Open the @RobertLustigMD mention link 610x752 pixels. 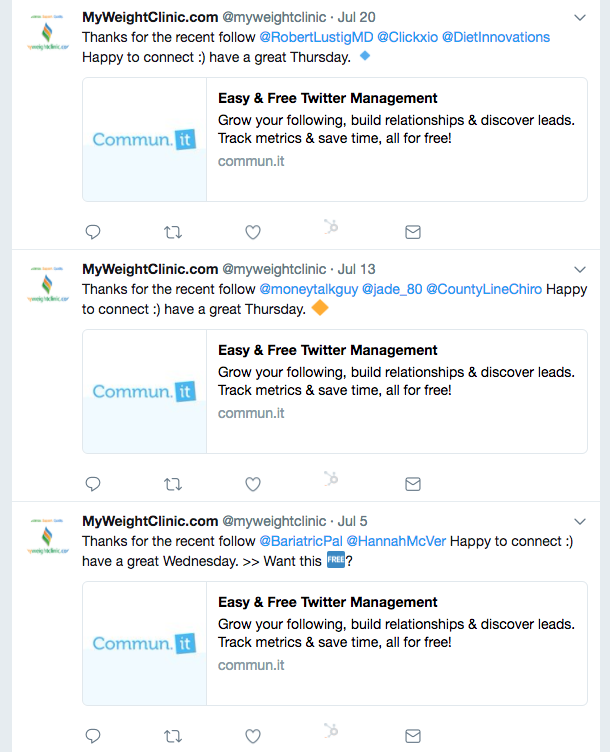pyautogui.click(x=315, y=37)
